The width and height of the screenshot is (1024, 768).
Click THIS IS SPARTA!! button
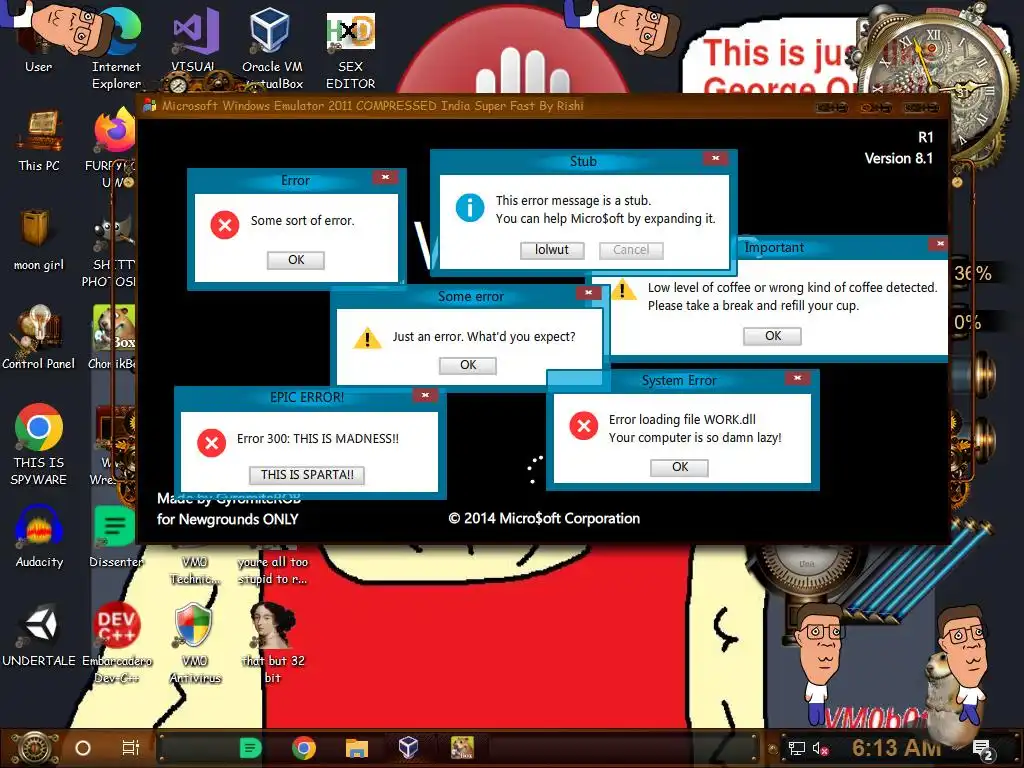point(307,475)
